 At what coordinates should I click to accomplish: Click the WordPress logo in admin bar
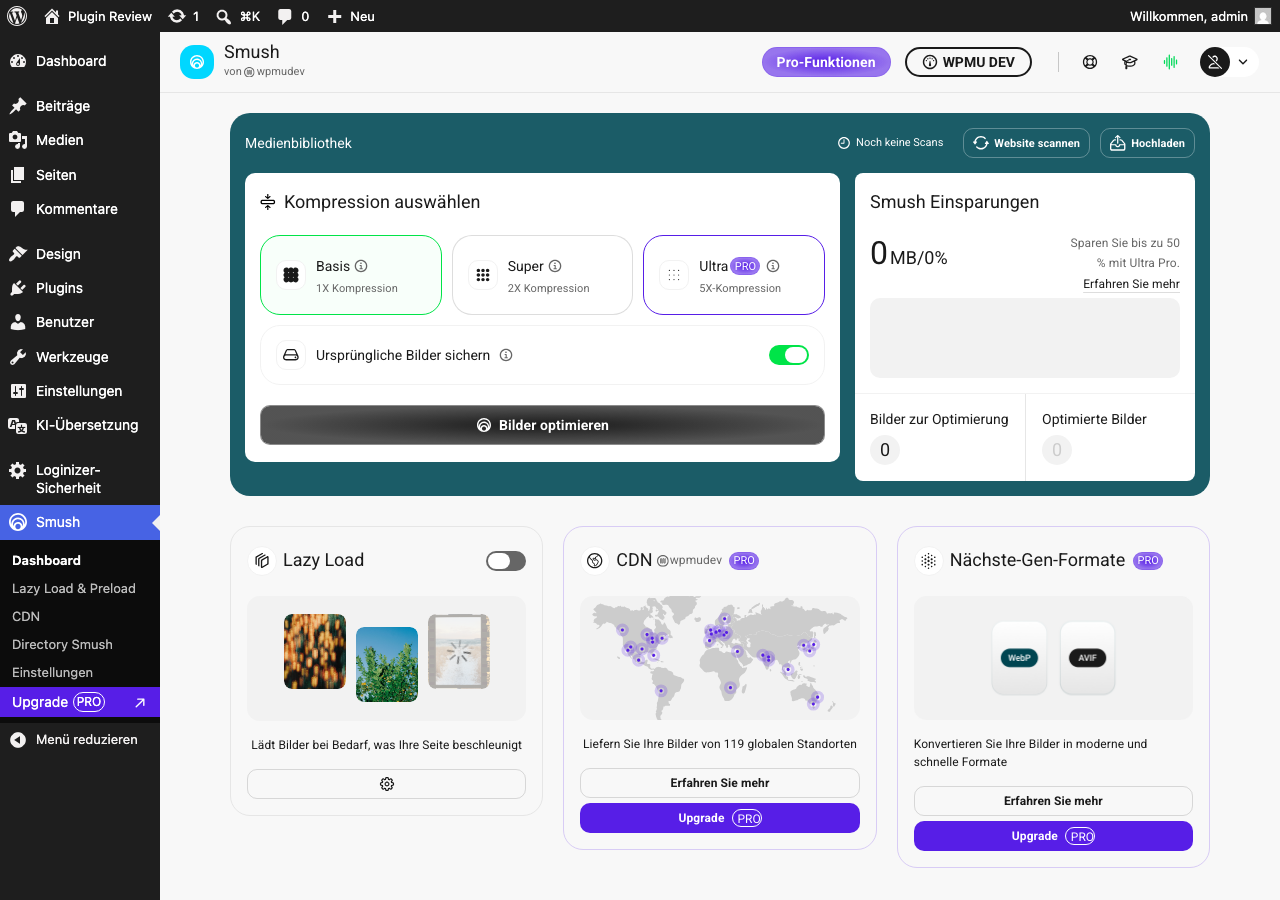pos(17,16)
